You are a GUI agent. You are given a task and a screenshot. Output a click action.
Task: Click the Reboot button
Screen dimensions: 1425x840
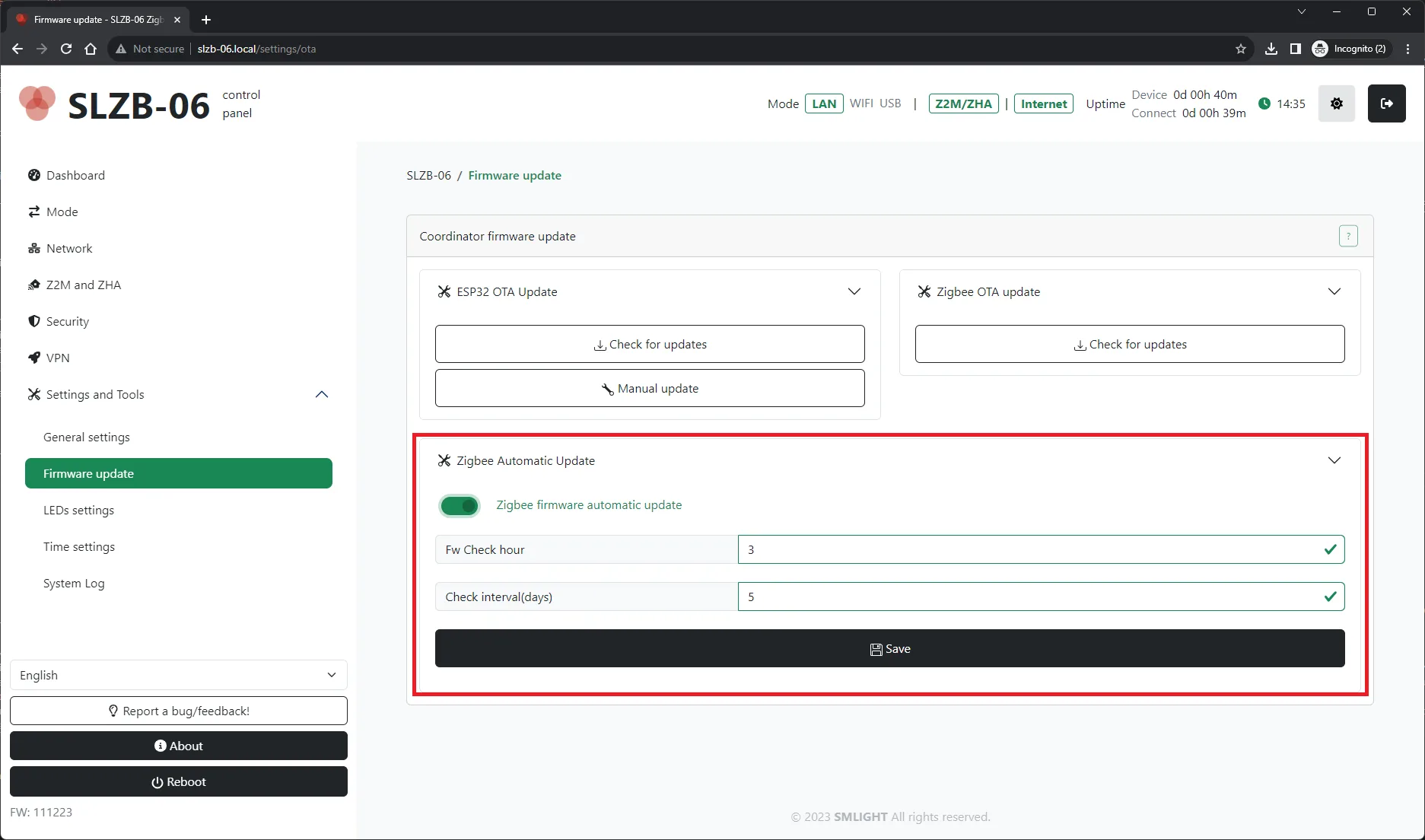pyautogui.click(x=178, y=781)
